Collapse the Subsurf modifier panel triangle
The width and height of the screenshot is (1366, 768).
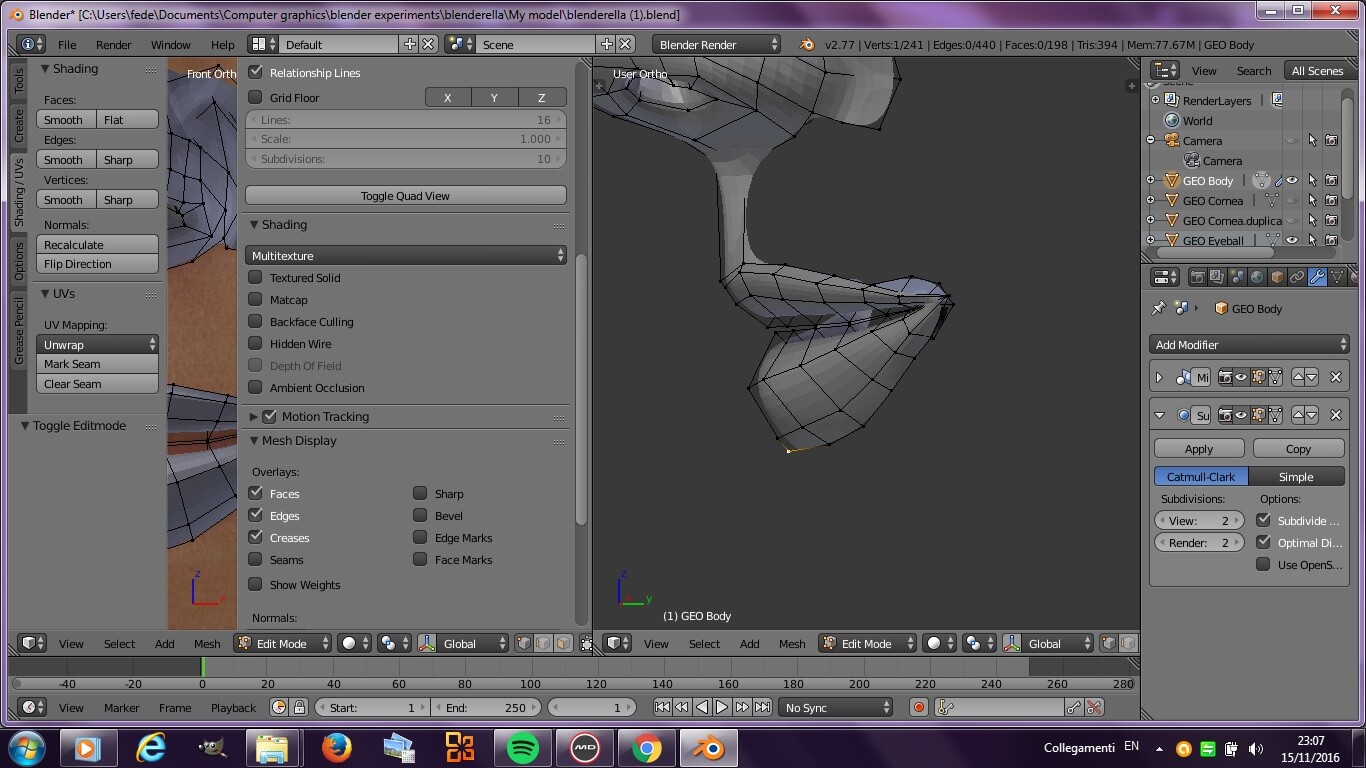pos(1160,415)
